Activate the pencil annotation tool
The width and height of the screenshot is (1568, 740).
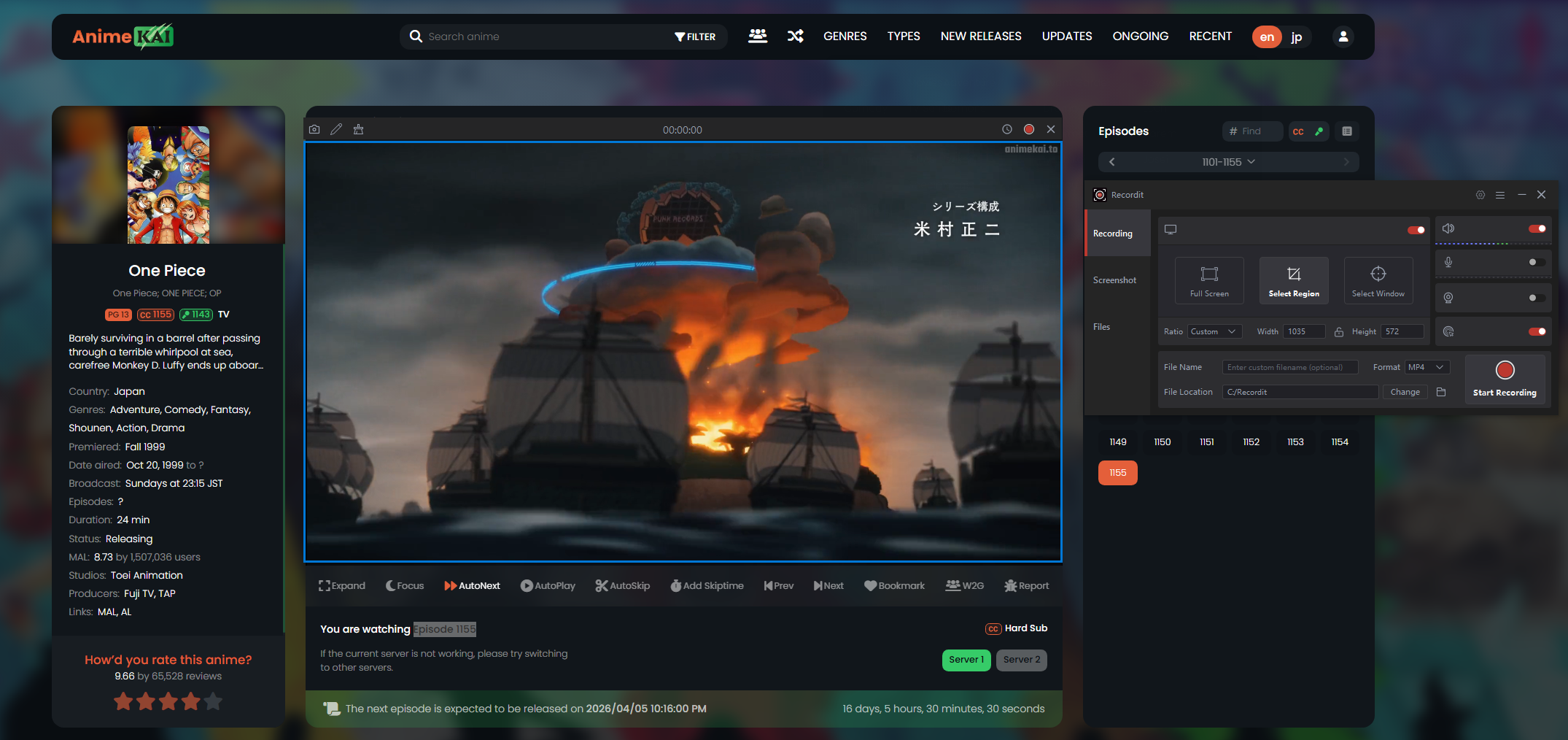(336, 129)
